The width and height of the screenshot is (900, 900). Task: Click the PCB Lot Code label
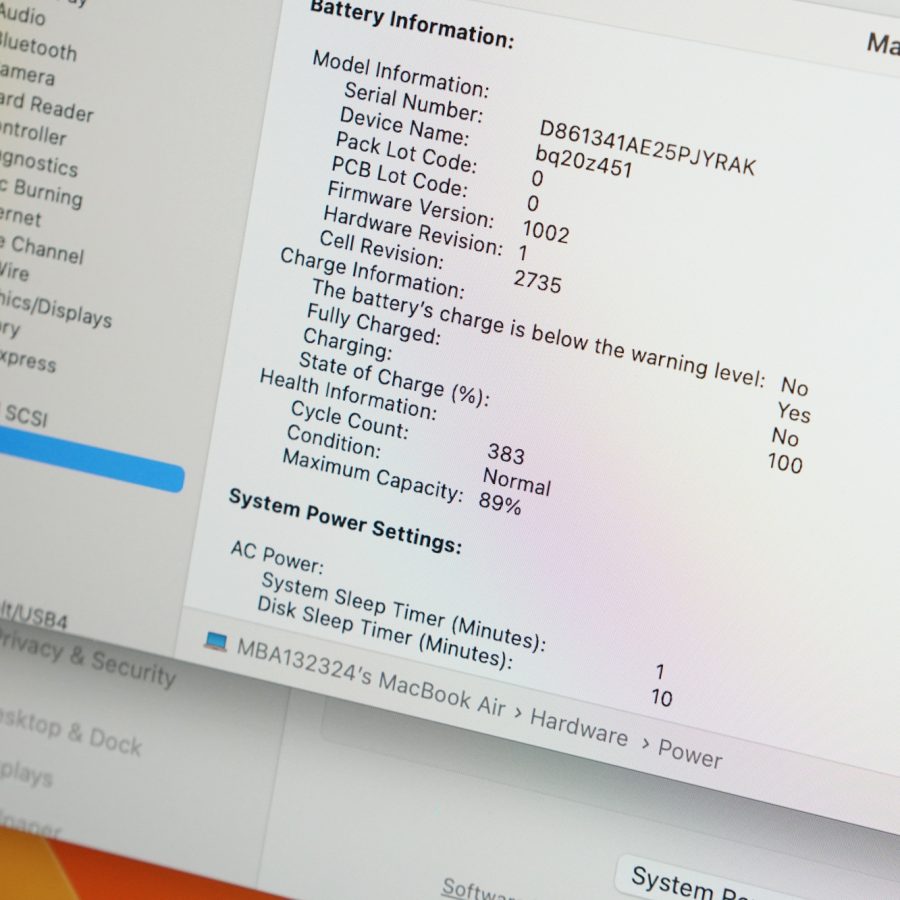399,176
